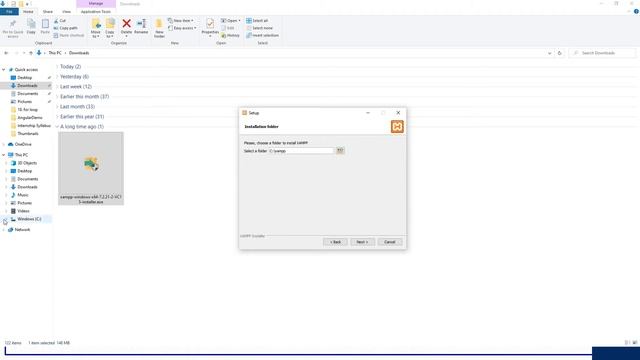Expand the Yesterday (6) group
640x360 pixels.
[57, 77]
